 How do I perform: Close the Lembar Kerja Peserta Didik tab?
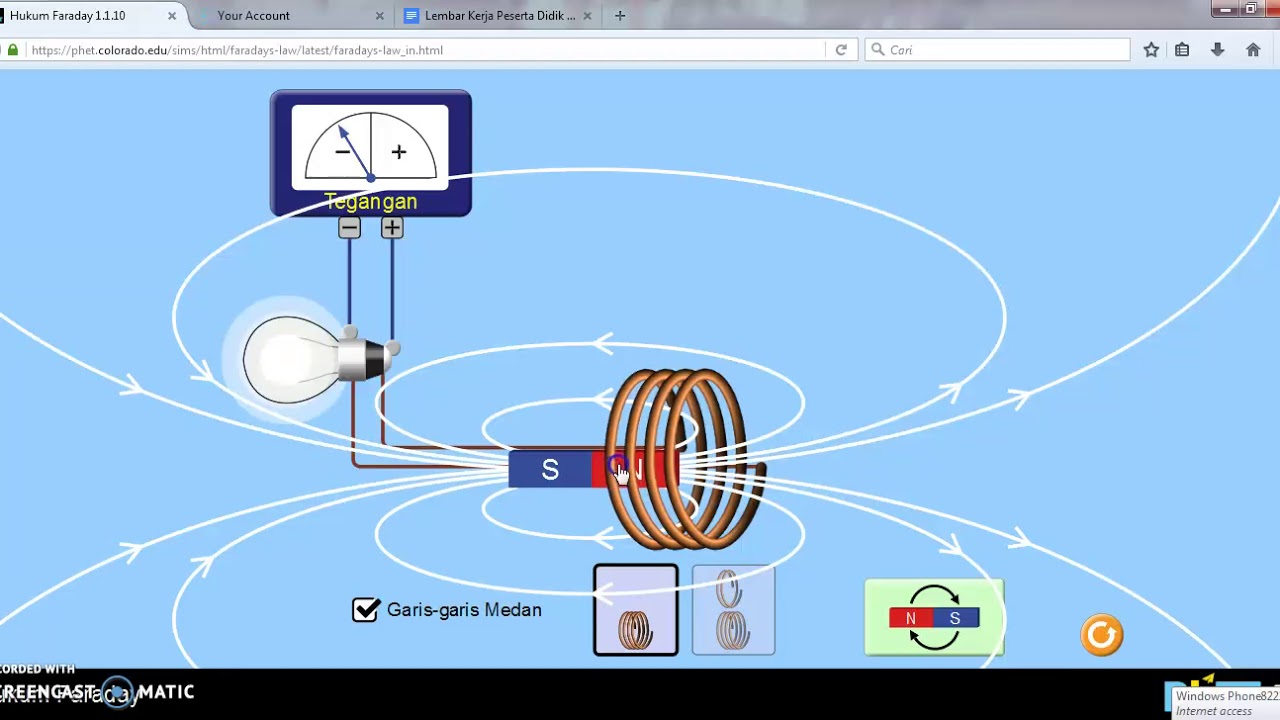click(587, 16)
